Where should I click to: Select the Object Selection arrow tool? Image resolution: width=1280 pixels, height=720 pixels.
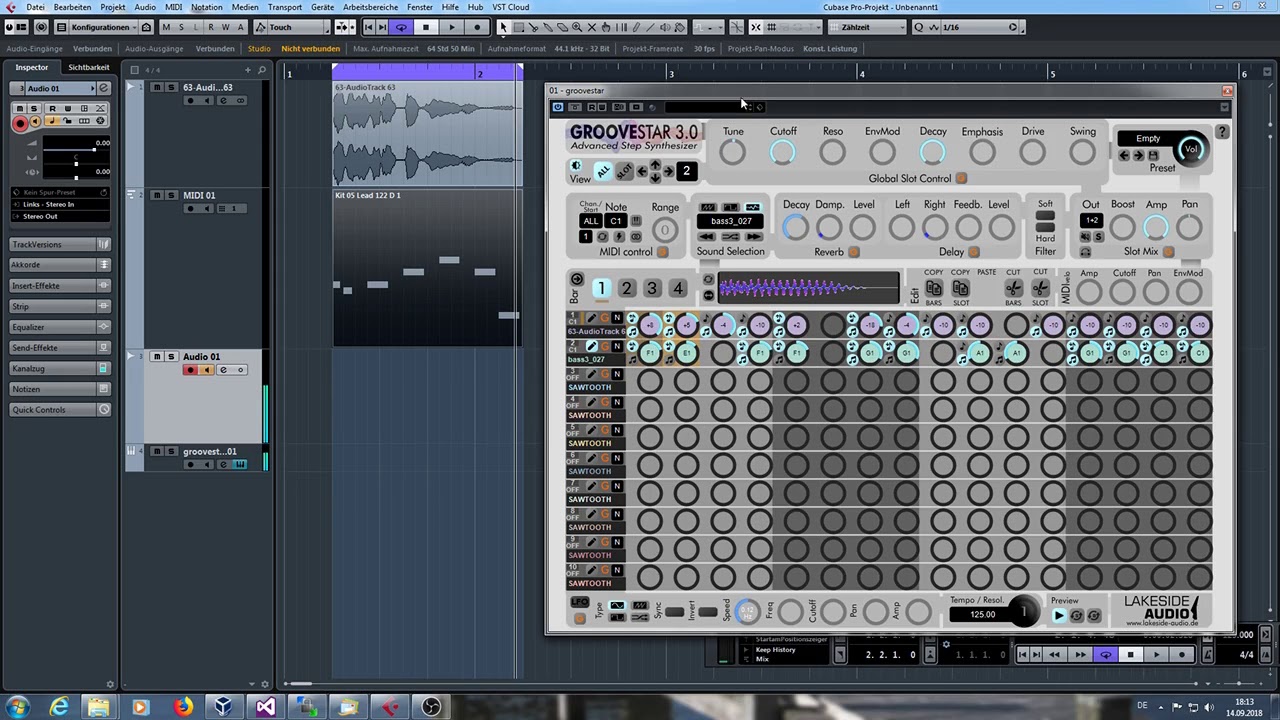click(x=503, y=27)
